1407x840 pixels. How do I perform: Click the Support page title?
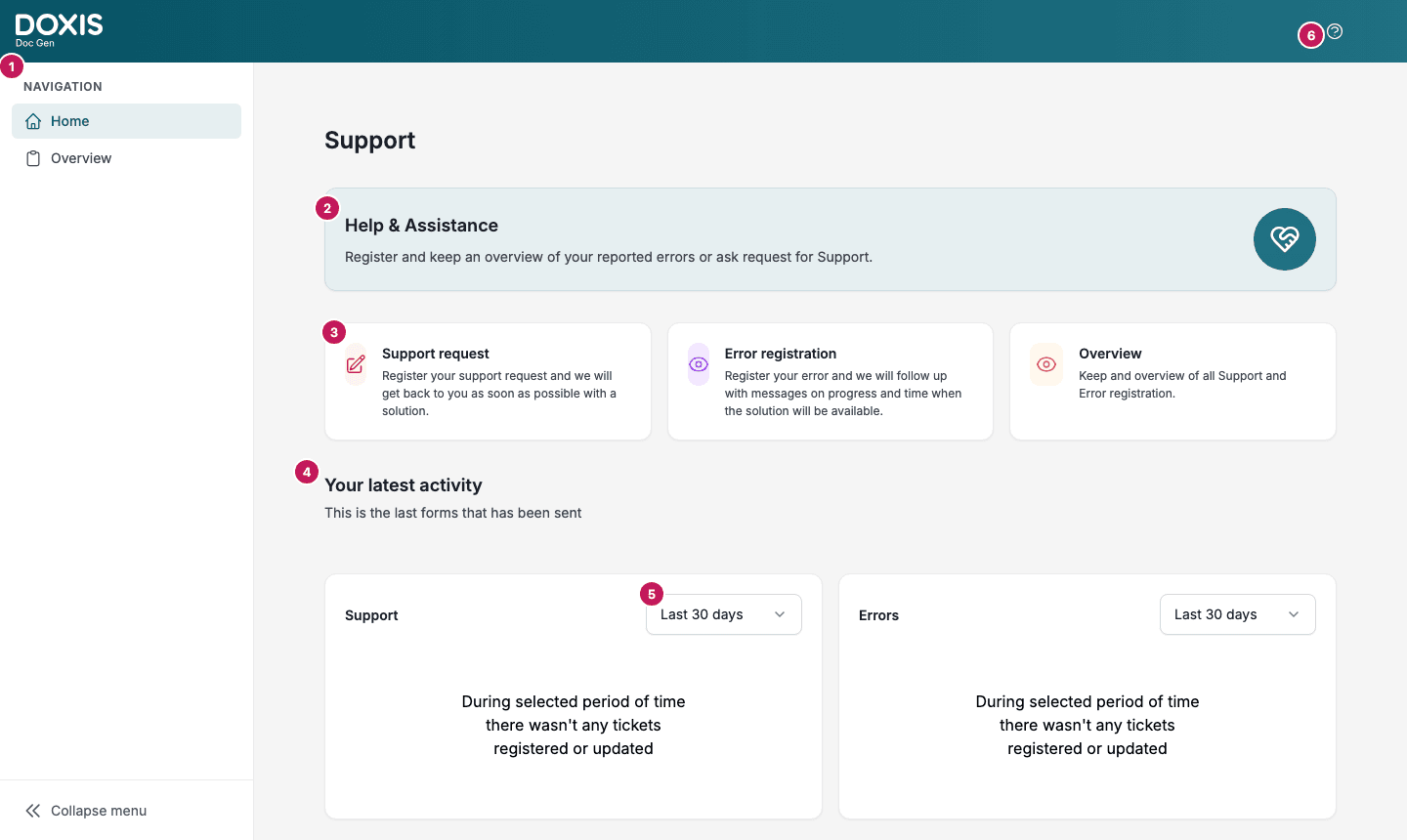pos(369,141)
